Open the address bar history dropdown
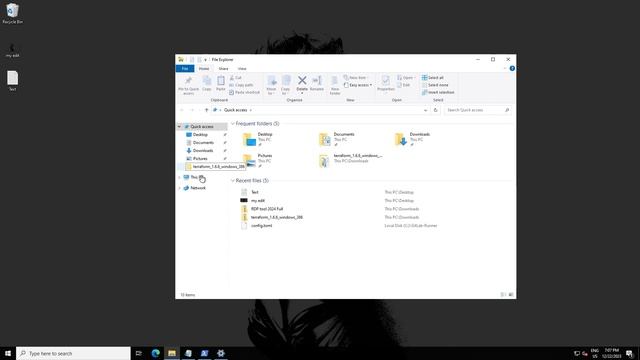The image size is (640, 360). tap(425, 110)
